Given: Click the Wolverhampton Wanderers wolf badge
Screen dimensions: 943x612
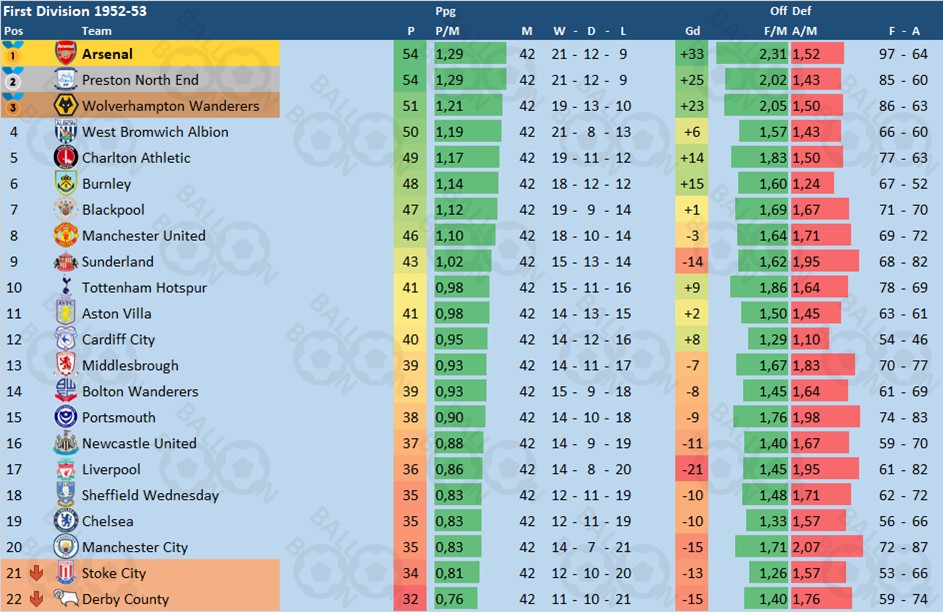Looking at the screenshot, I should pyautogui.click(x=66, y=105).
